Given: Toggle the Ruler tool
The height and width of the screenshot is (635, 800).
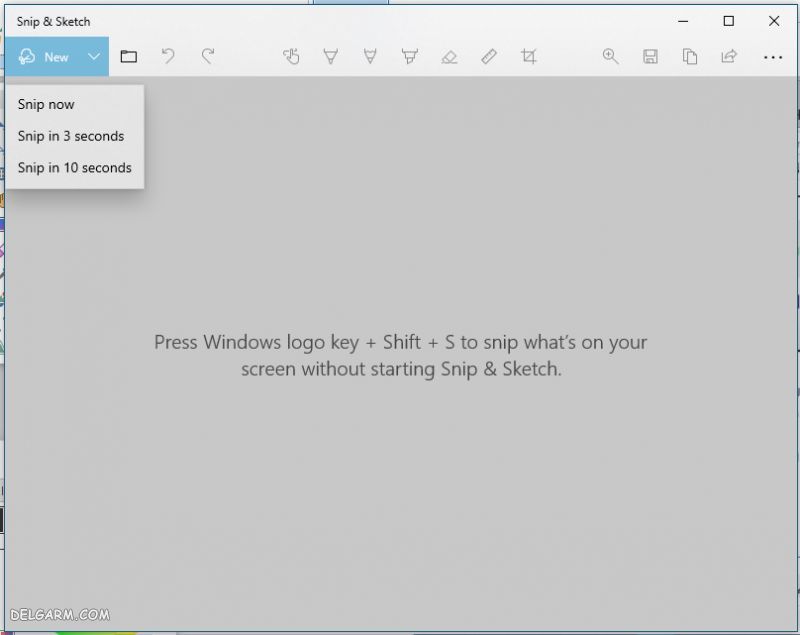Looking at the screenshot, I should [x=489, y=57].
